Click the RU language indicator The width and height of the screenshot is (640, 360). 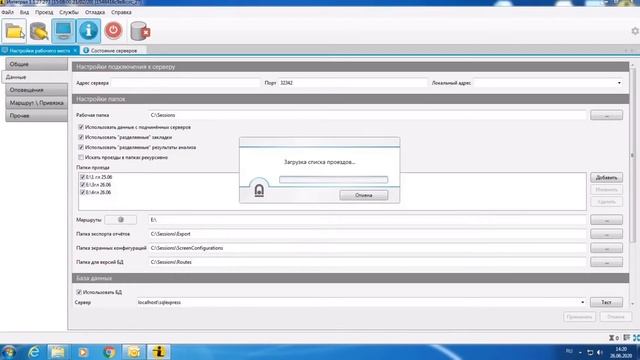pyautogui.click(x=569, y=351)
